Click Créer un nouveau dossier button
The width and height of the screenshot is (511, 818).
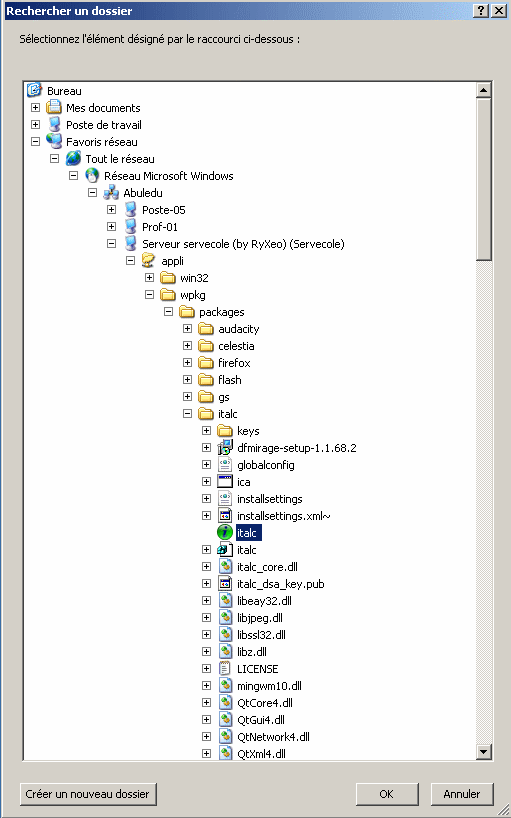click(x=88, y=794)
